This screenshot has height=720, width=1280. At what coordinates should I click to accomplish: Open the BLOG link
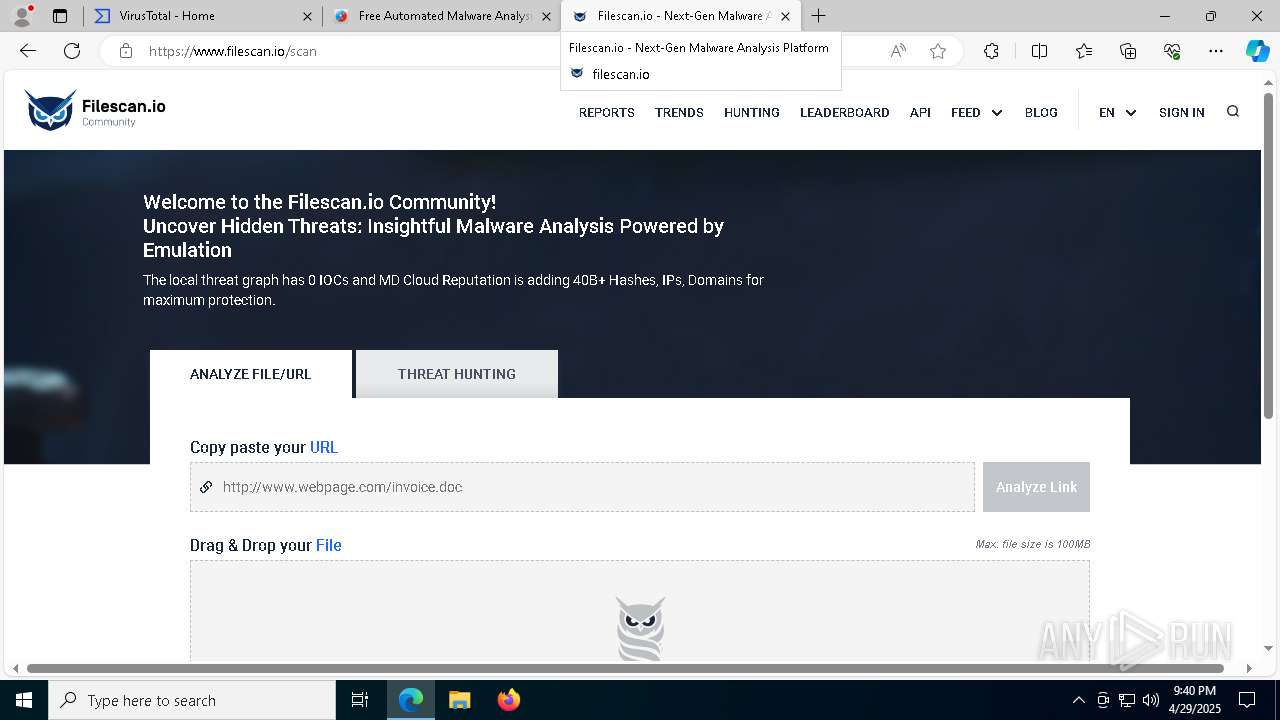tap(1041, 112)
